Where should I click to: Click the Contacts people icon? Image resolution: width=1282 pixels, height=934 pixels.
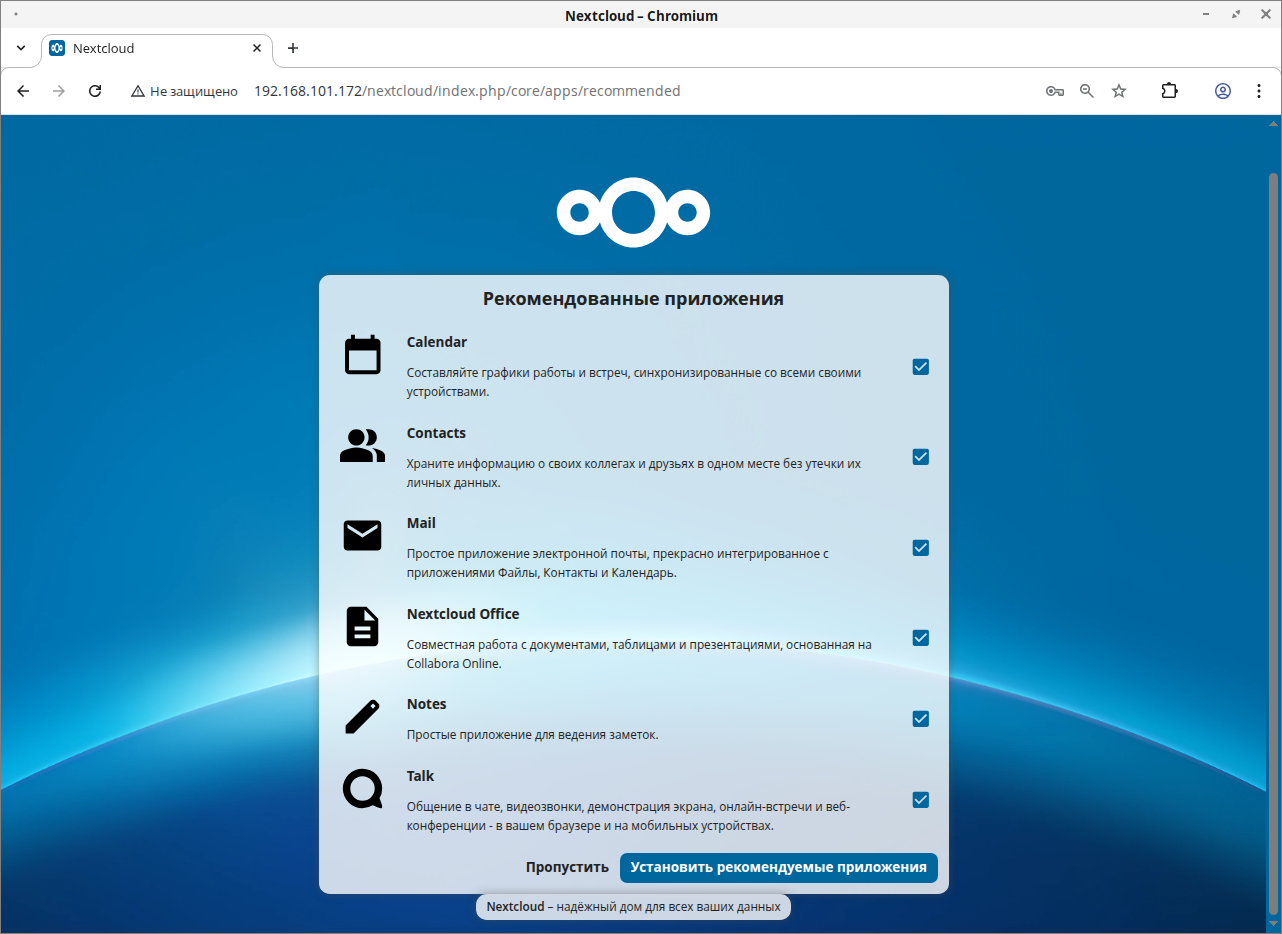[362, 446]
